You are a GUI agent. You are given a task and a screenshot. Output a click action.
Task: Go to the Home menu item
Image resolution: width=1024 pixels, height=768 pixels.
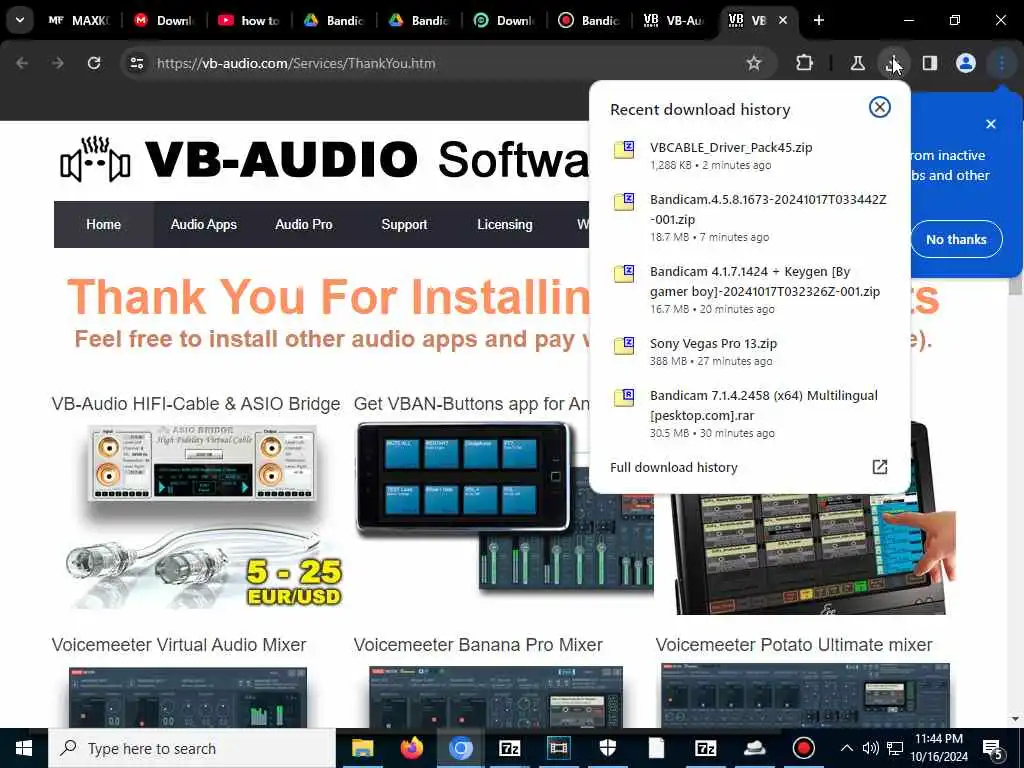coord(103,224)
